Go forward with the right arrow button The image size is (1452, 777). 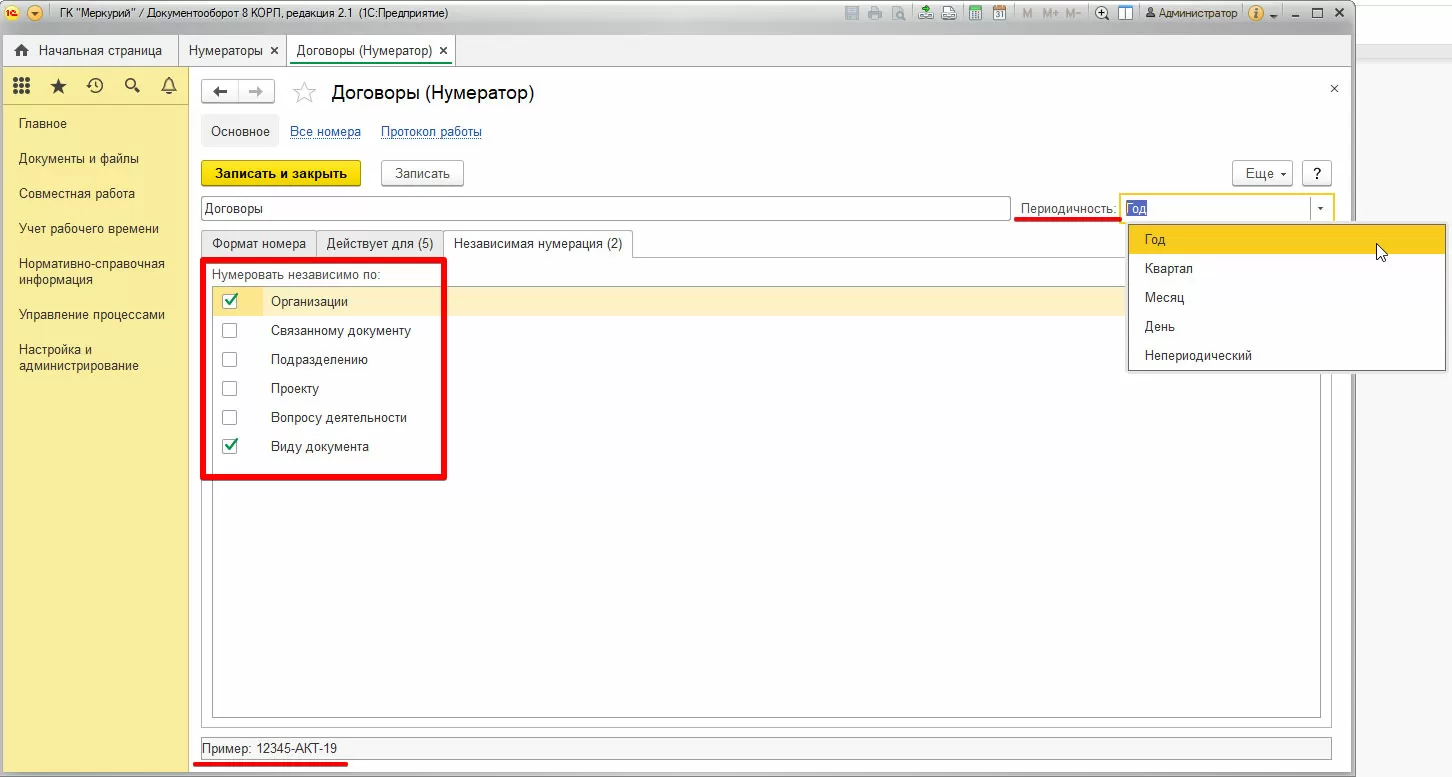click(256, 92)
